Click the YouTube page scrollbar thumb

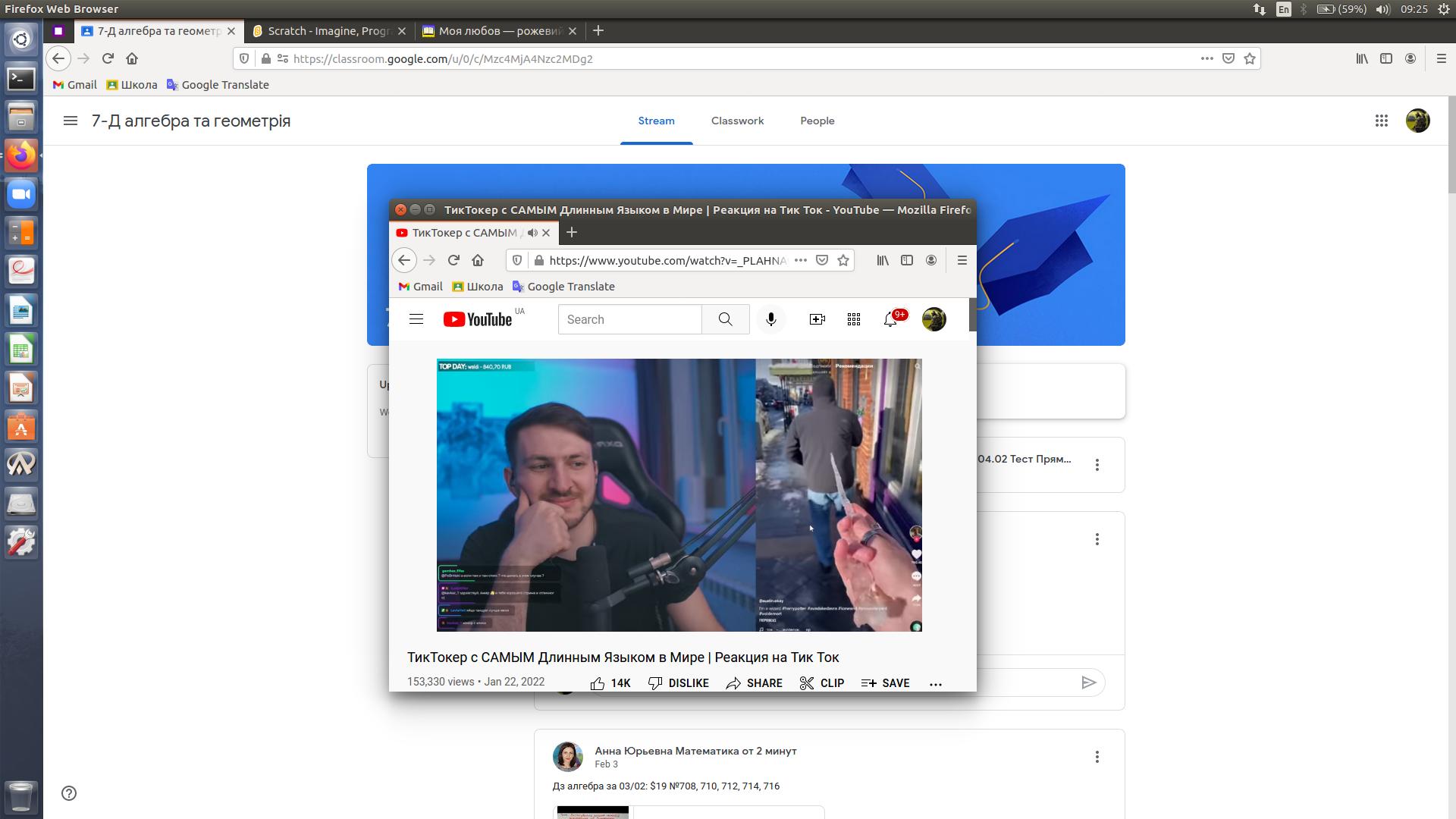pyautogui.click(x=972, y=314)
